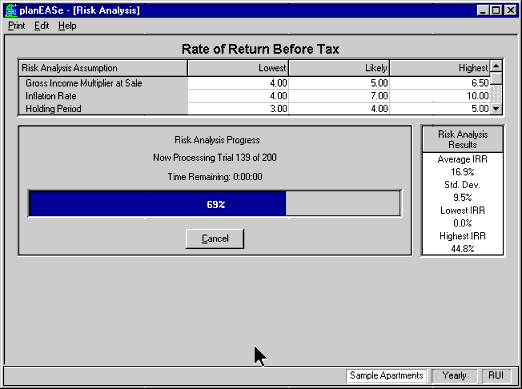This screenshot has width=522, height=389.
Task: Click the scroll down arrow of assumptions table
Action: click(496, 108)
